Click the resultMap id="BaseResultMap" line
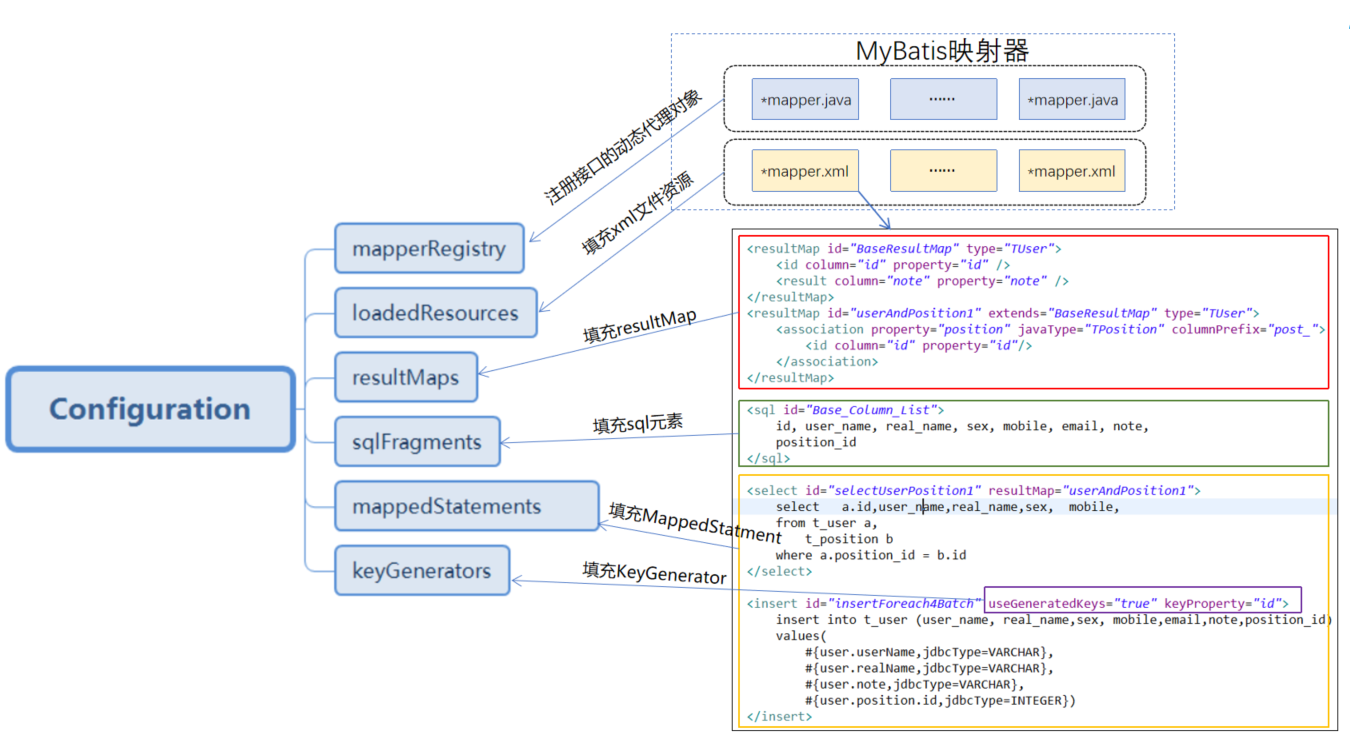Image resolution: width=1350 pixels, height=741 pixels. 904,248
